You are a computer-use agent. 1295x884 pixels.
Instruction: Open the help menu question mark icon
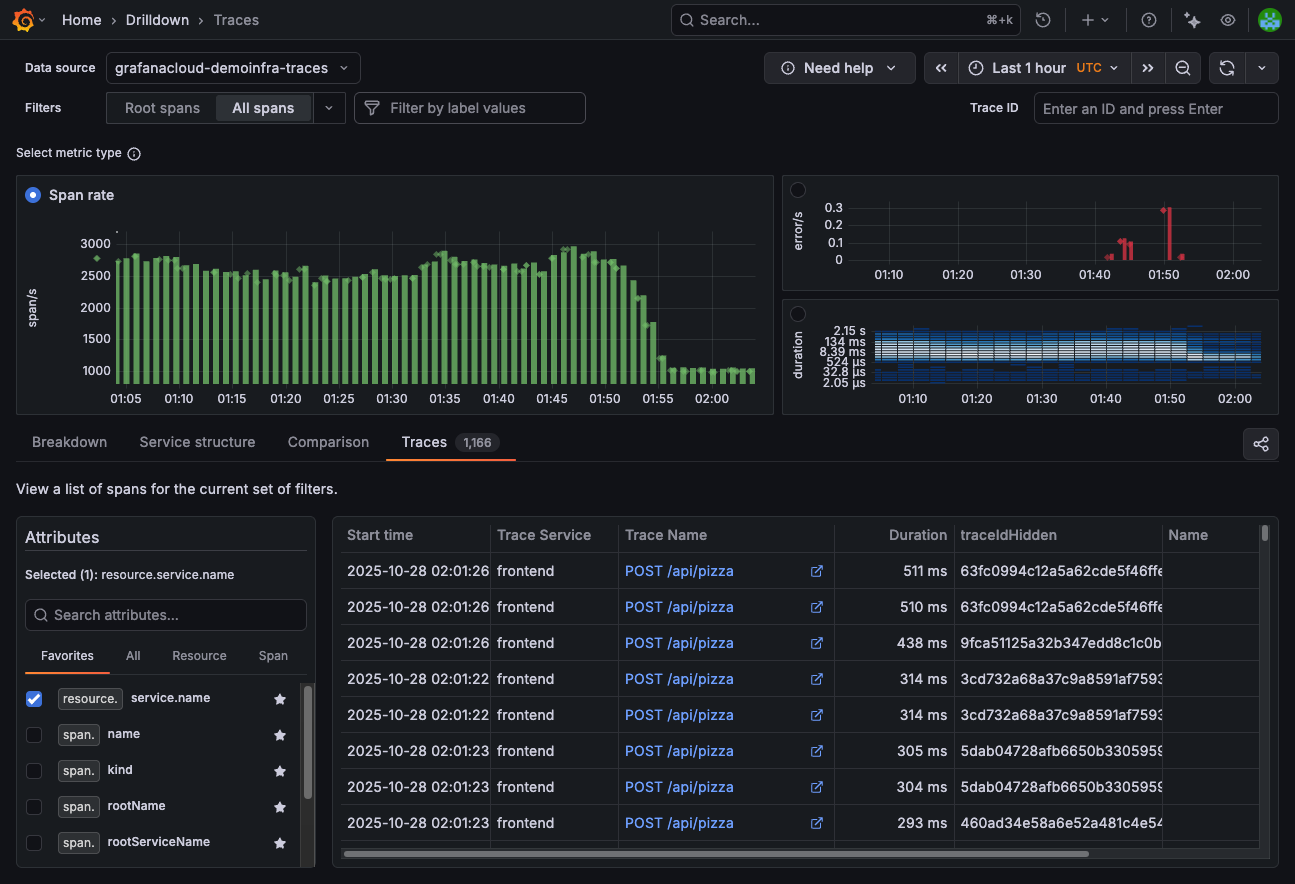(x=1148, y=19)
